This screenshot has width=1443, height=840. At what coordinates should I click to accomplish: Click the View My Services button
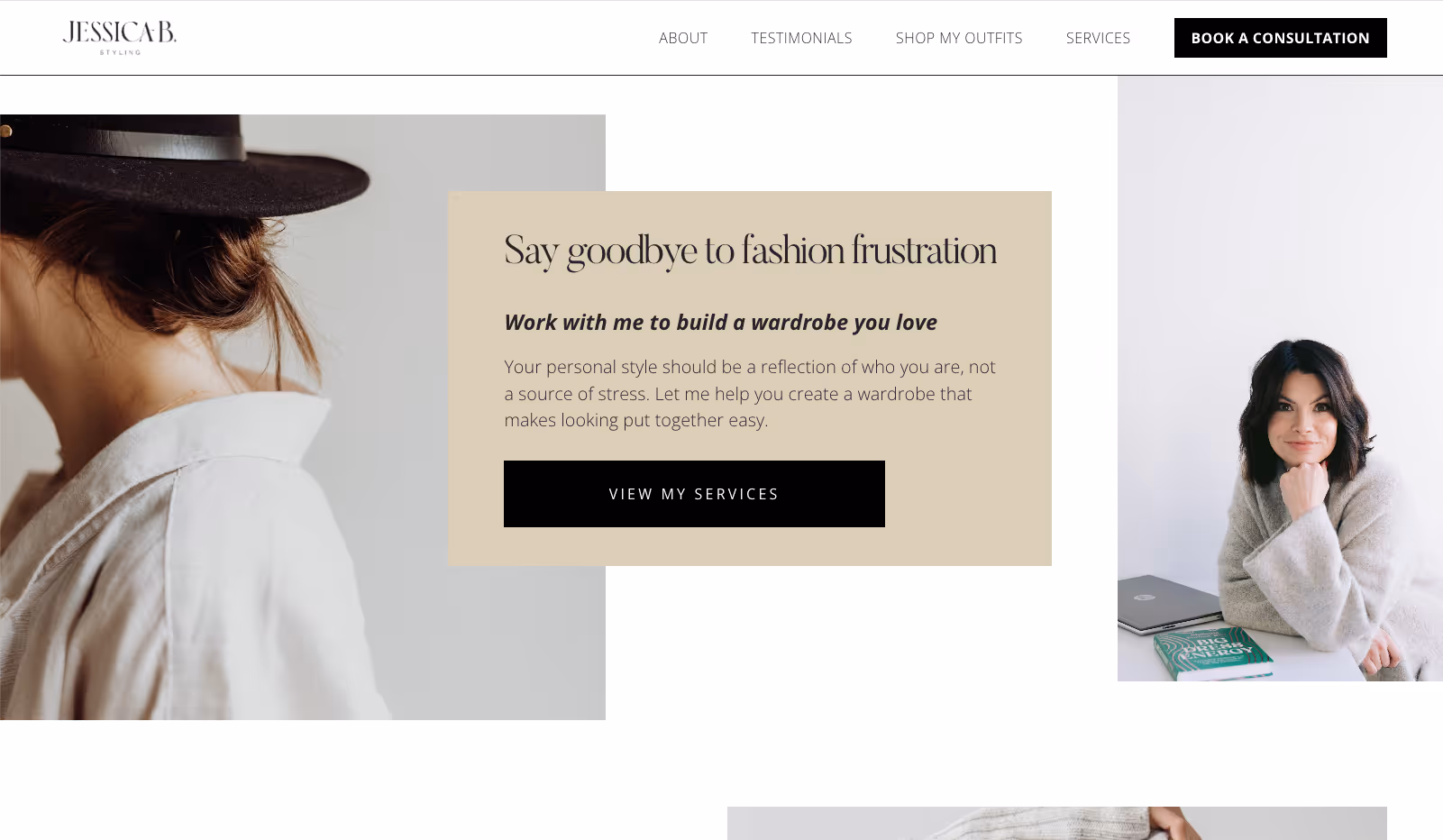click(694, 494)
